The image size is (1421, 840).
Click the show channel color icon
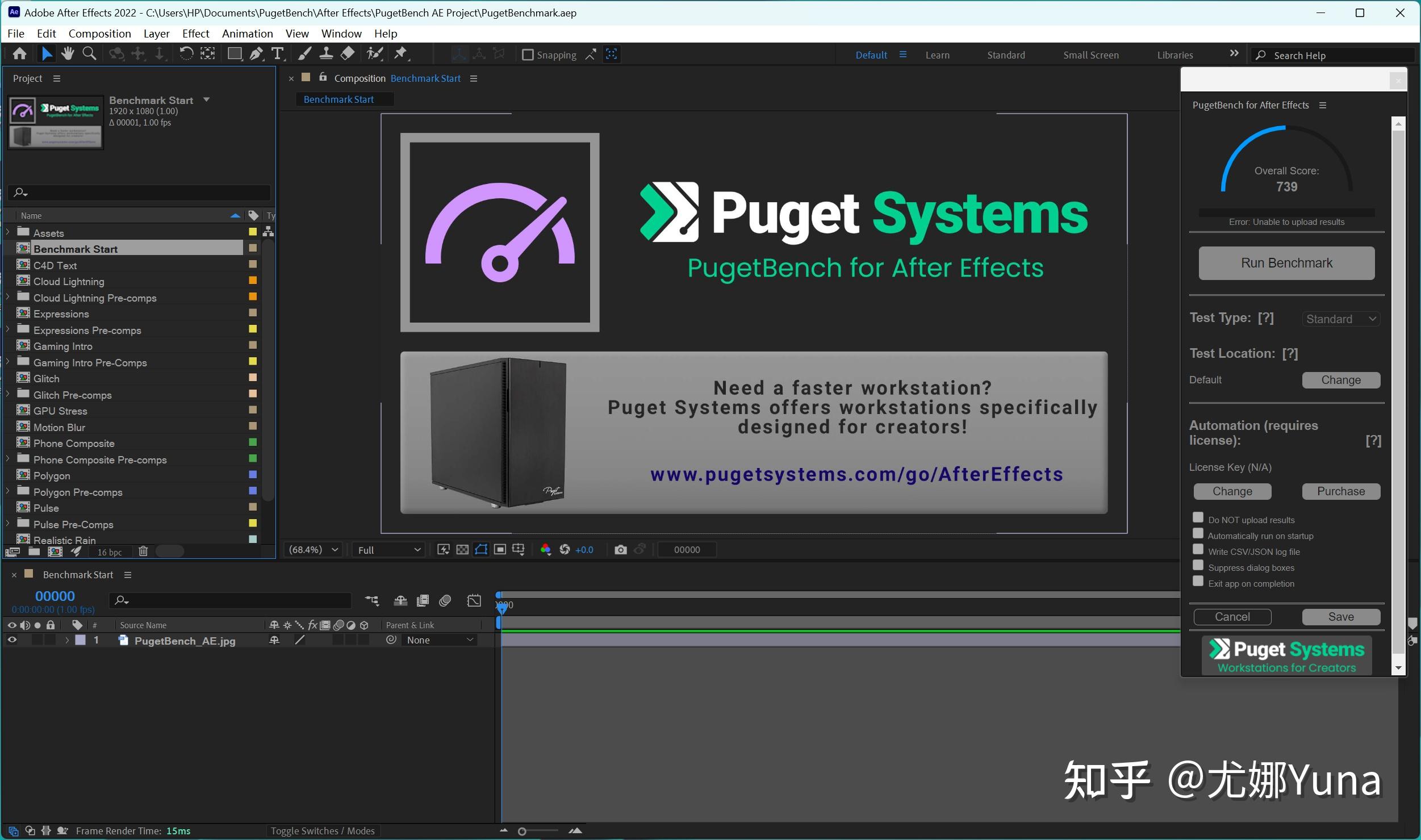point(546,550)
